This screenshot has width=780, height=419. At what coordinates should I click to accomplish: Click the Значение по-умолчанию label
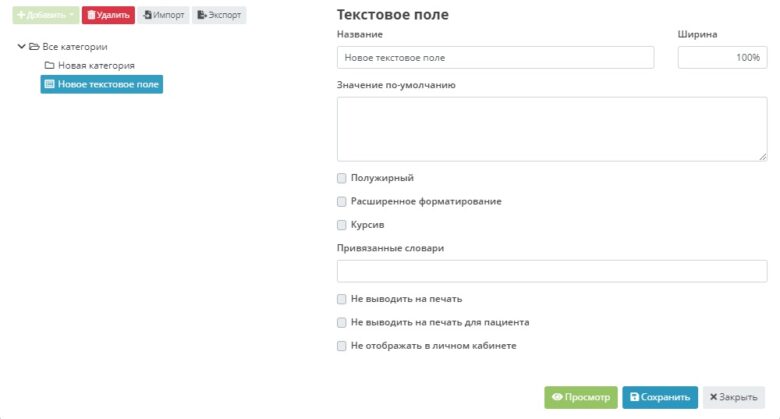pyautogui.click(x=396, y=85)
